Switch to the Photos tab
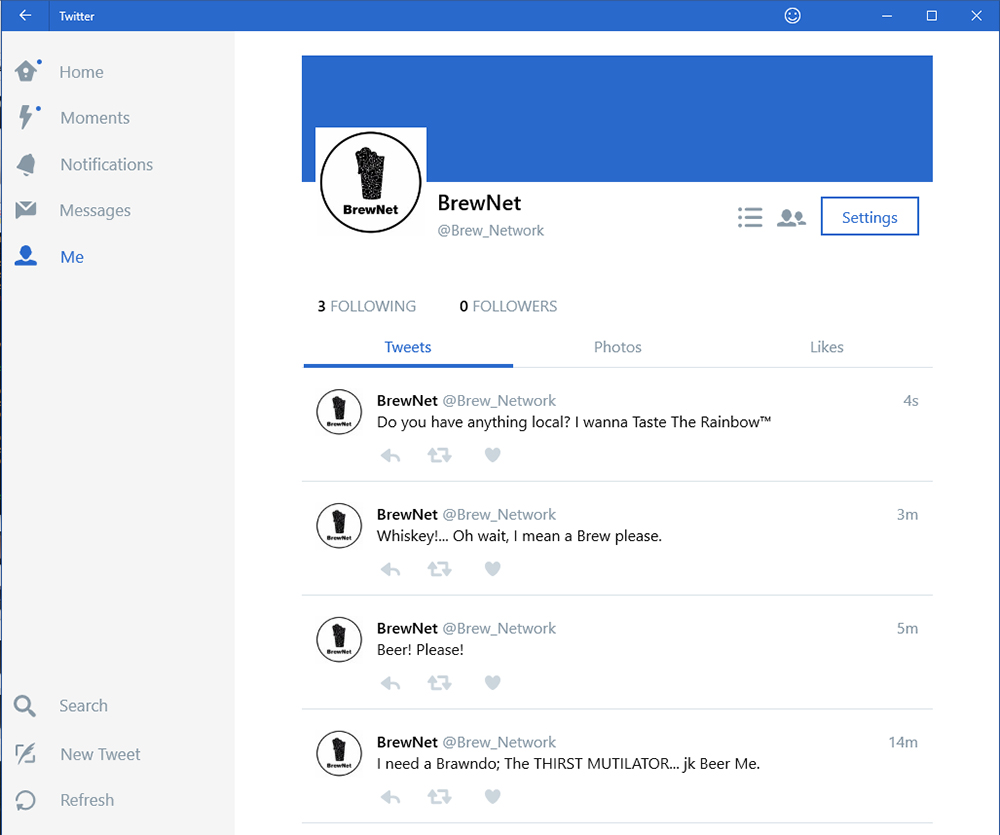 point(617,348)
